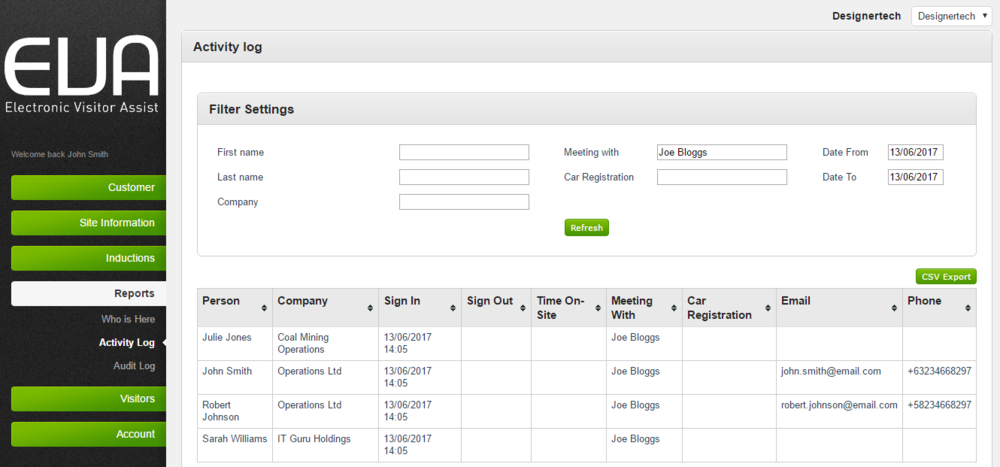This screenshot has height=467, width=1000.
Task: Expand the Reports section
Action: [x=88, y=294]
